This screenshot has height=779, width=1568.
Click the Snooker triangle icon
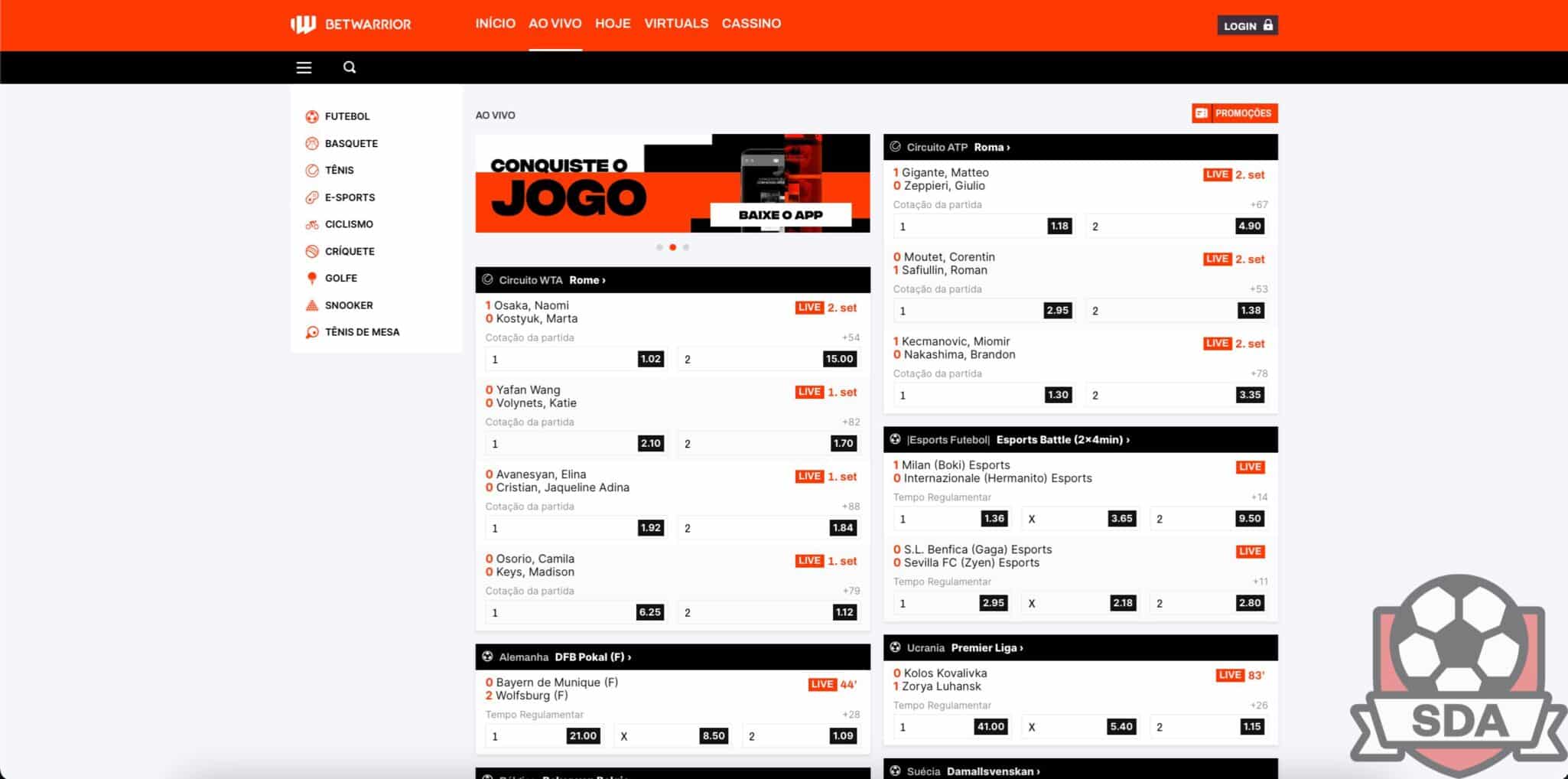coord(312,305)
